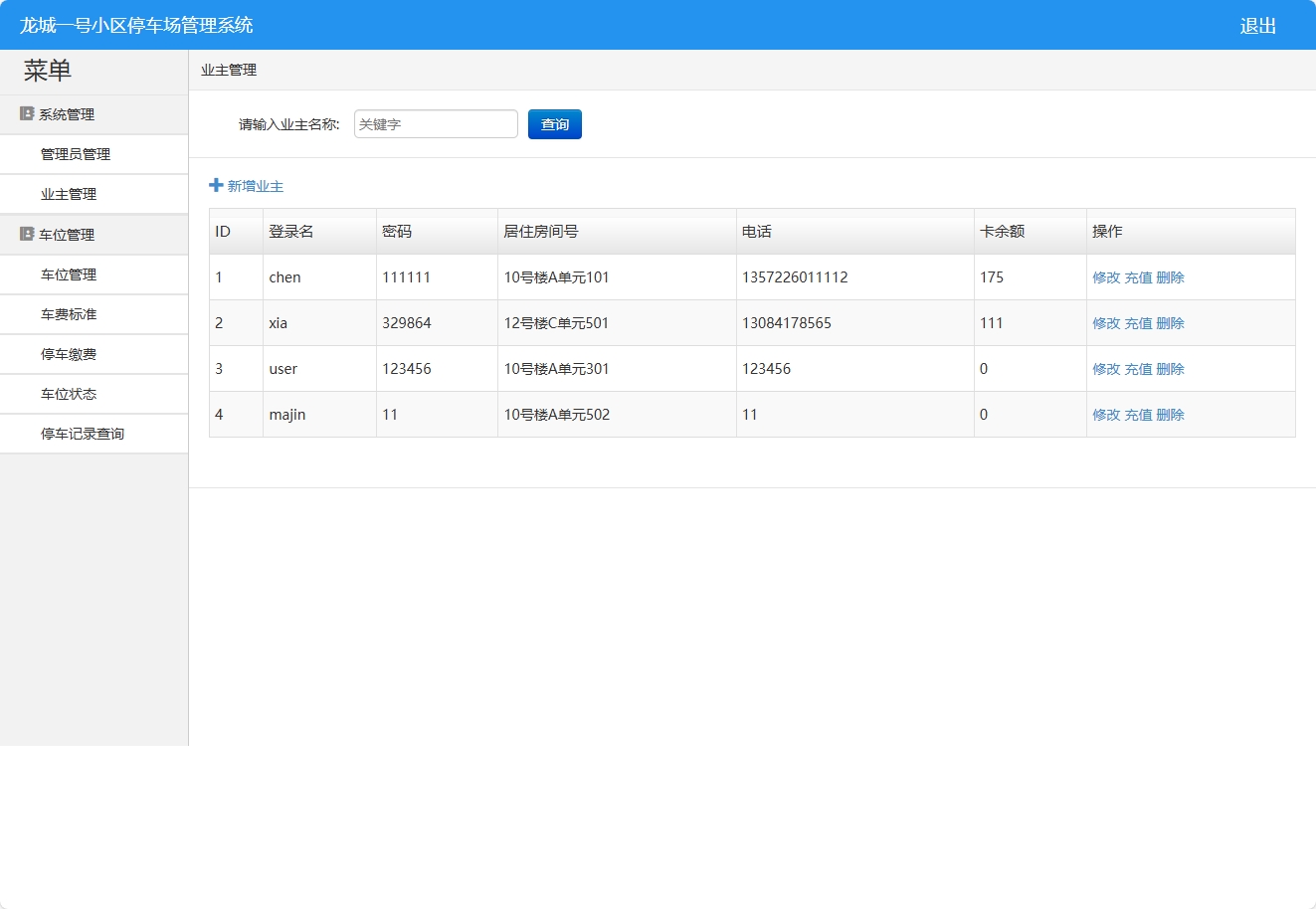Open 业主管理 in the sidebar
Image resolution: width=1316 pixels, height=909 pixels.
tap(69, 195)
